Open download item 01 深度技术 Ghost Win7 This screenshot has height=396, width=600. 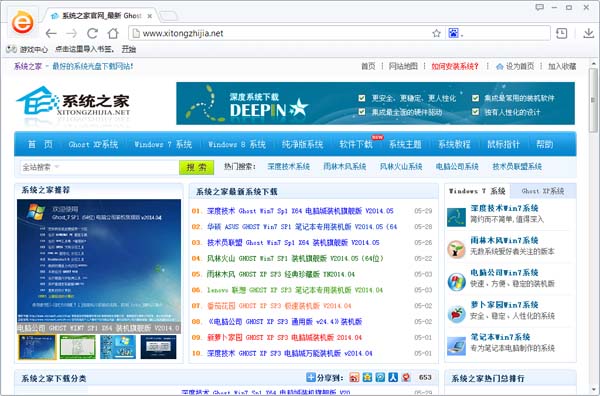[x=300, y=211]
